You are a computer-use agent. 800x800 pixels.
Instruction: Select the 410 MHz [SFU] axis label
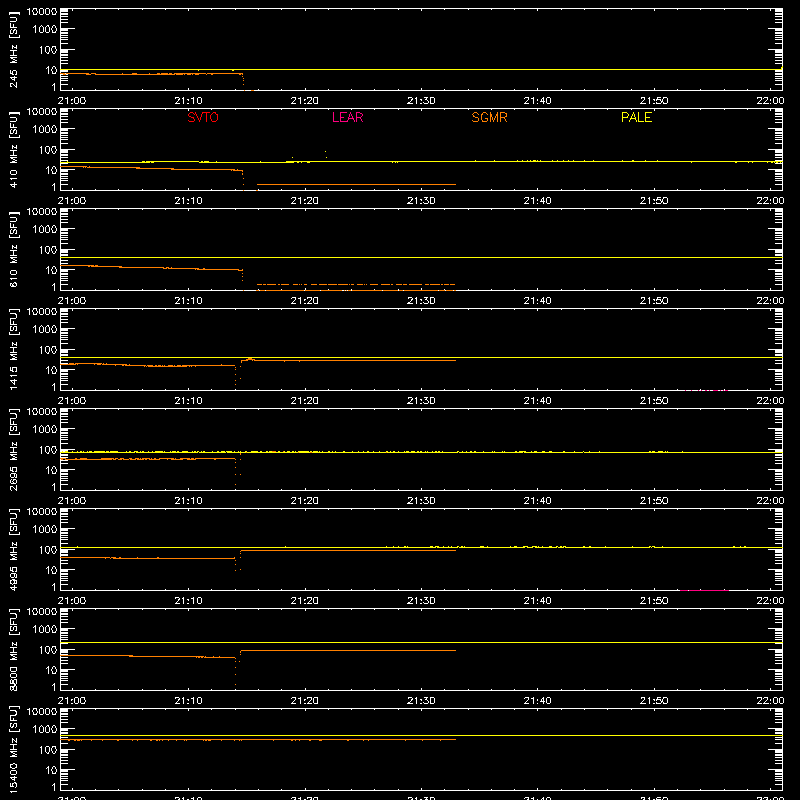(x=13, y=150)
